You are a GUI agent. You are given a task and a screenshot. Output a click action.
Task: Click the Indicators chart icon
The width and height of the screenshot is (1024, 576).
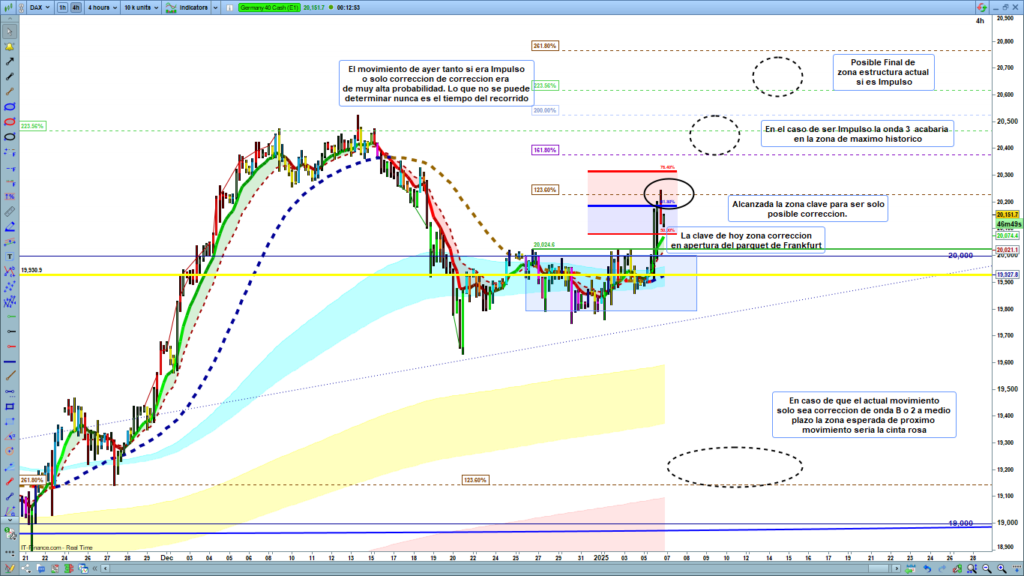click(169, 7)
